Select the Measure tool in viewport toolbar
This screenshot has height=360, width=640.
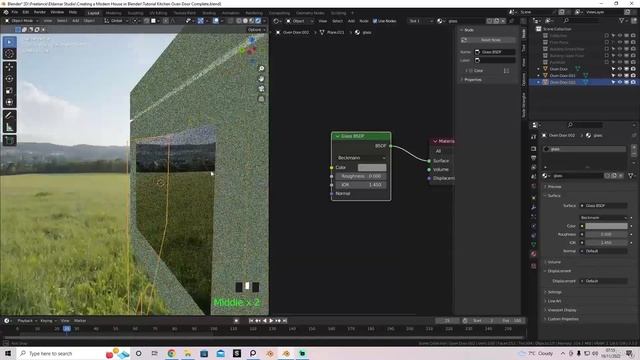pyautogui.click(x=9, y=128)
